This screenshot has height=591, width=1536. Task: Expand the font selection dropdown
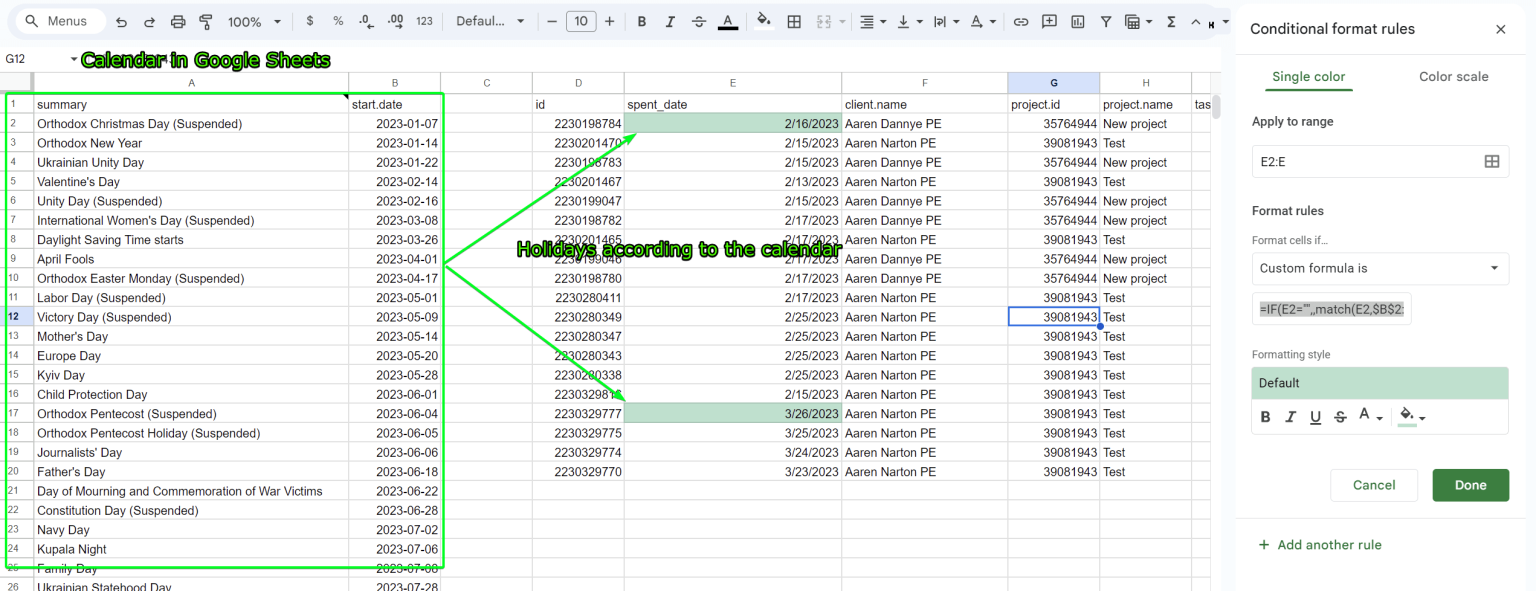(x=490, y=20)
